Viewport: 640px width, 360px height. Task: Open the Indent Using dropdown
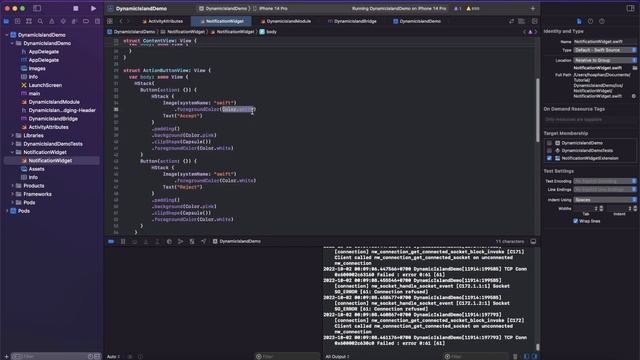[605, 200]
